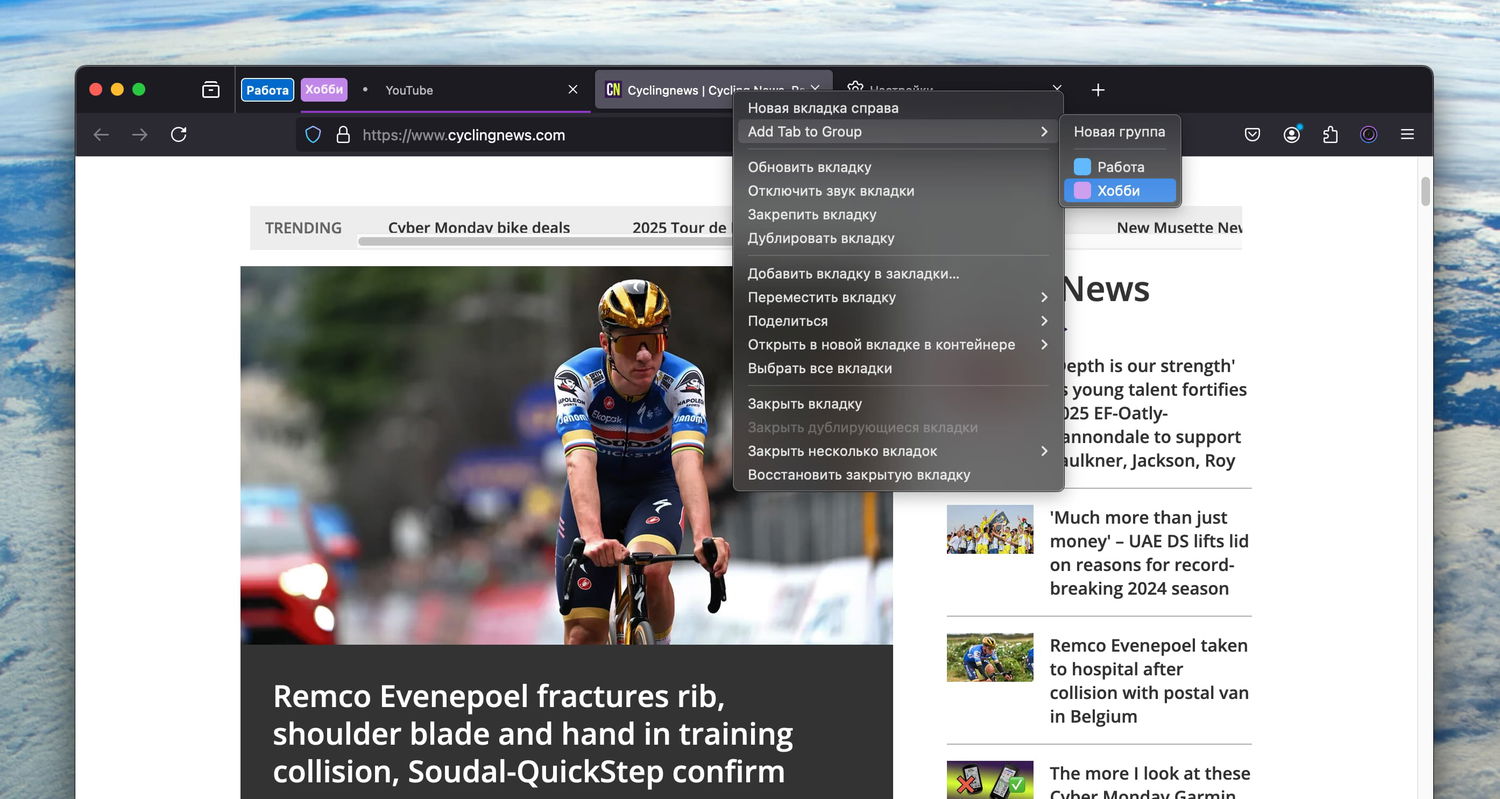Viewport: 1500px width, 799px height.
Task: Click the back navigation arrow
Action: pyautogui.click(x=101, y=134)
